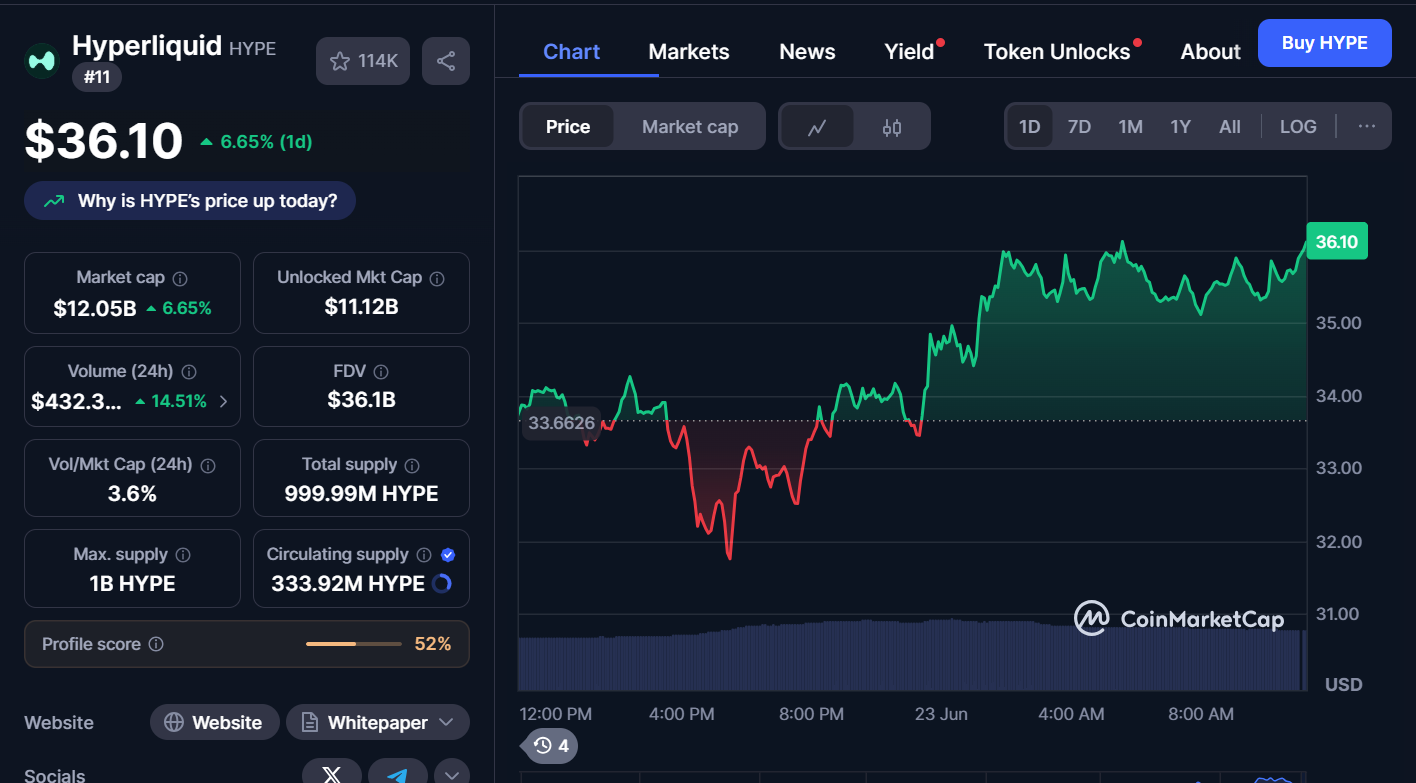Screen dimensions: 1416x783
Task: Open the About tab
Action: (1210, 52)
